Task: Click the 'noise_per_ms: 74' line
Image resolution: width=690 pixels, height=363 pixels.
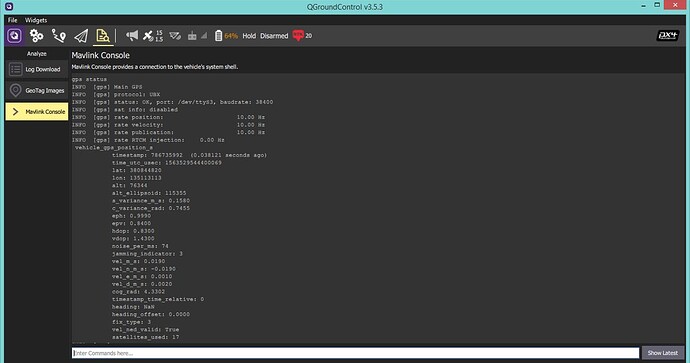Action: [140, 246]
